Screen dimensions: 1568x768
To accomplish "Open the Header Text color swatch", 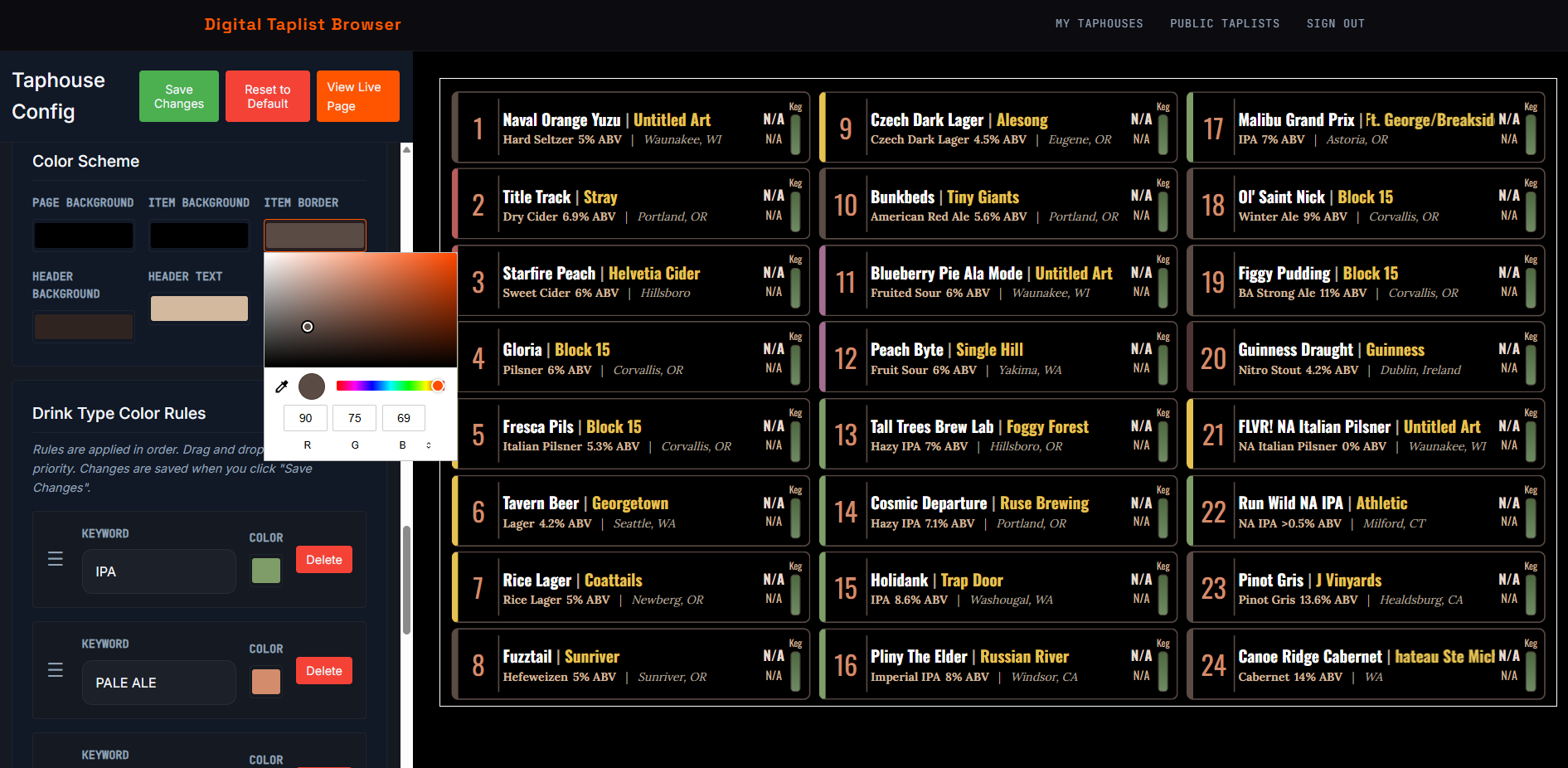I will tap(199, 309).
